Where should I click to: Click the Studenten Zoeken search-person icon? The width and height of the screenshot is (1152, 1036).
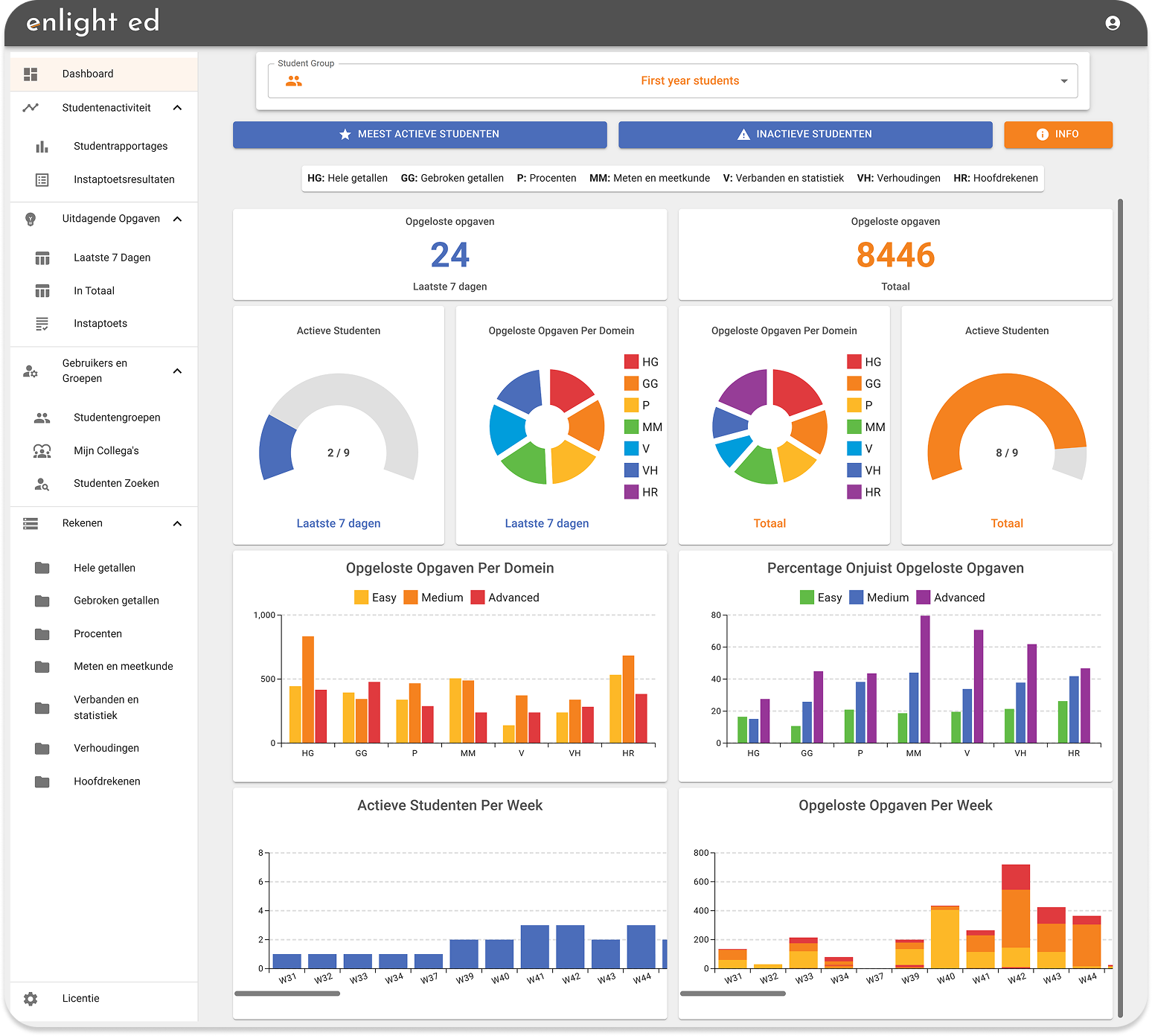(42, 484)
